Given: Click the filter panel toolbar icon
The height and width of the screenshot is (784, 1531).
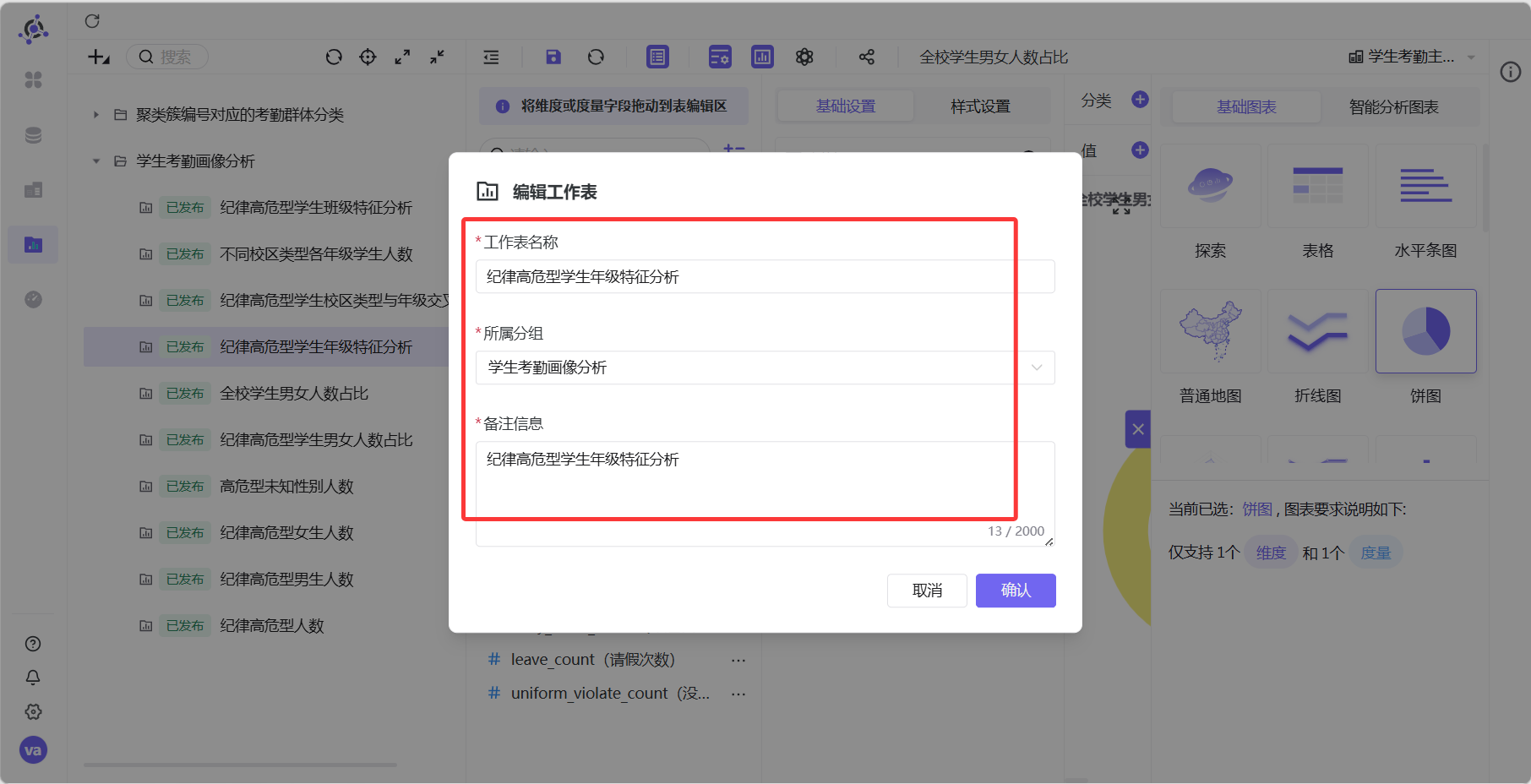Looking at the screenshot, I should [x=720, y=57].
